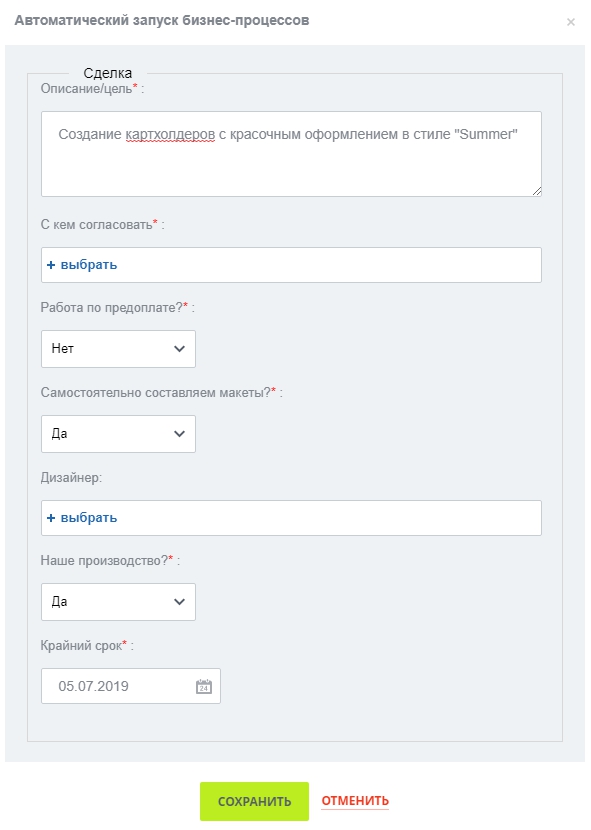The width and height of the screenshot is (591, 830).
Task: Open the Да combo under Самостоятельно составляем макеты
Action: coord(118,434)
